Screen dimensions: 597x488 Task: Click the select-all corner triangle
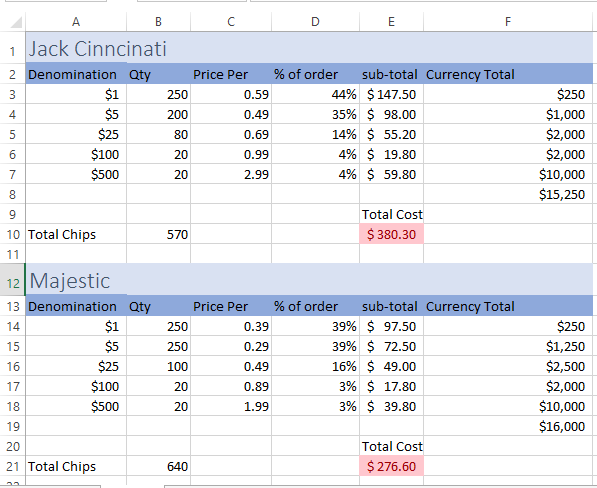[16, 22]
